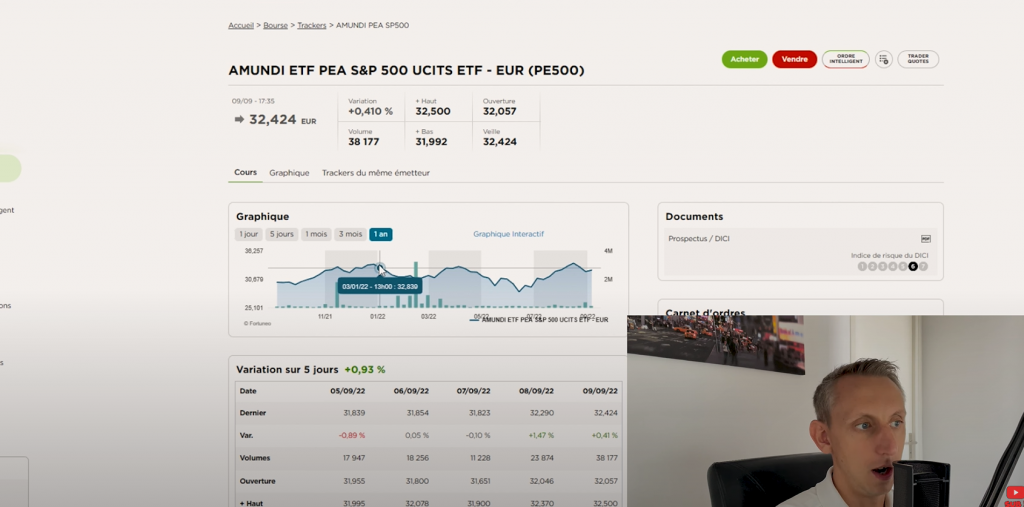Select the active "1 an" period button
This screenshot has height=507, width=1024.
pos(380,234)
